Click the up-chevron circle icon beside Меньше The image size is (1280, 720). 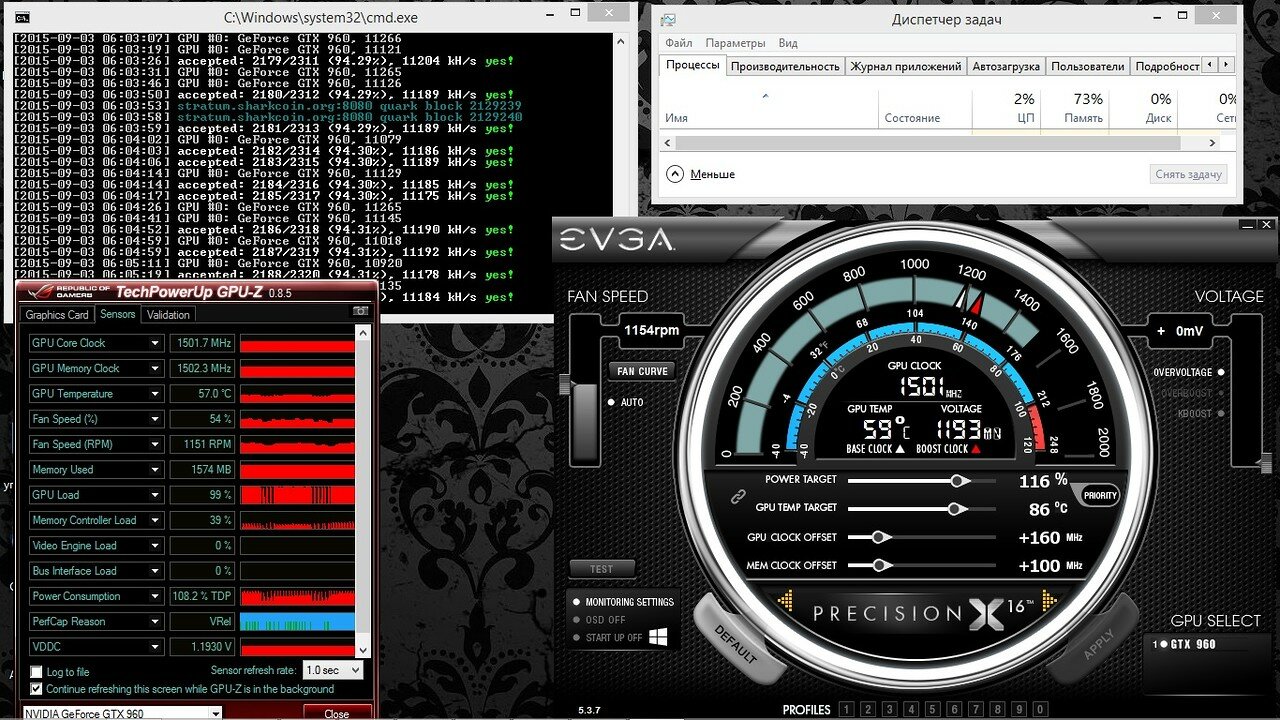(675, 174)
